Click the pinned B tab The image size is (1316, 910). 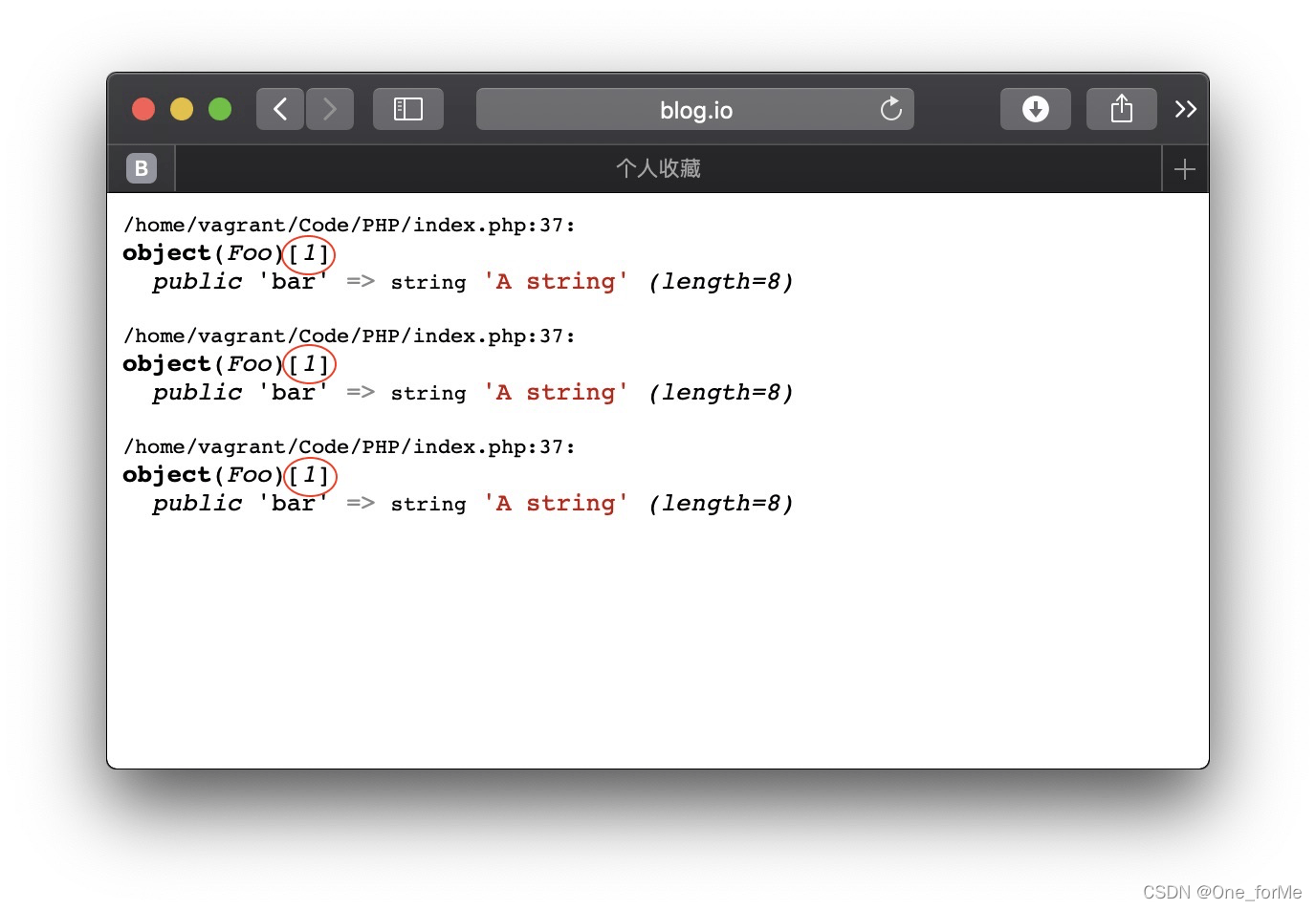142,168
